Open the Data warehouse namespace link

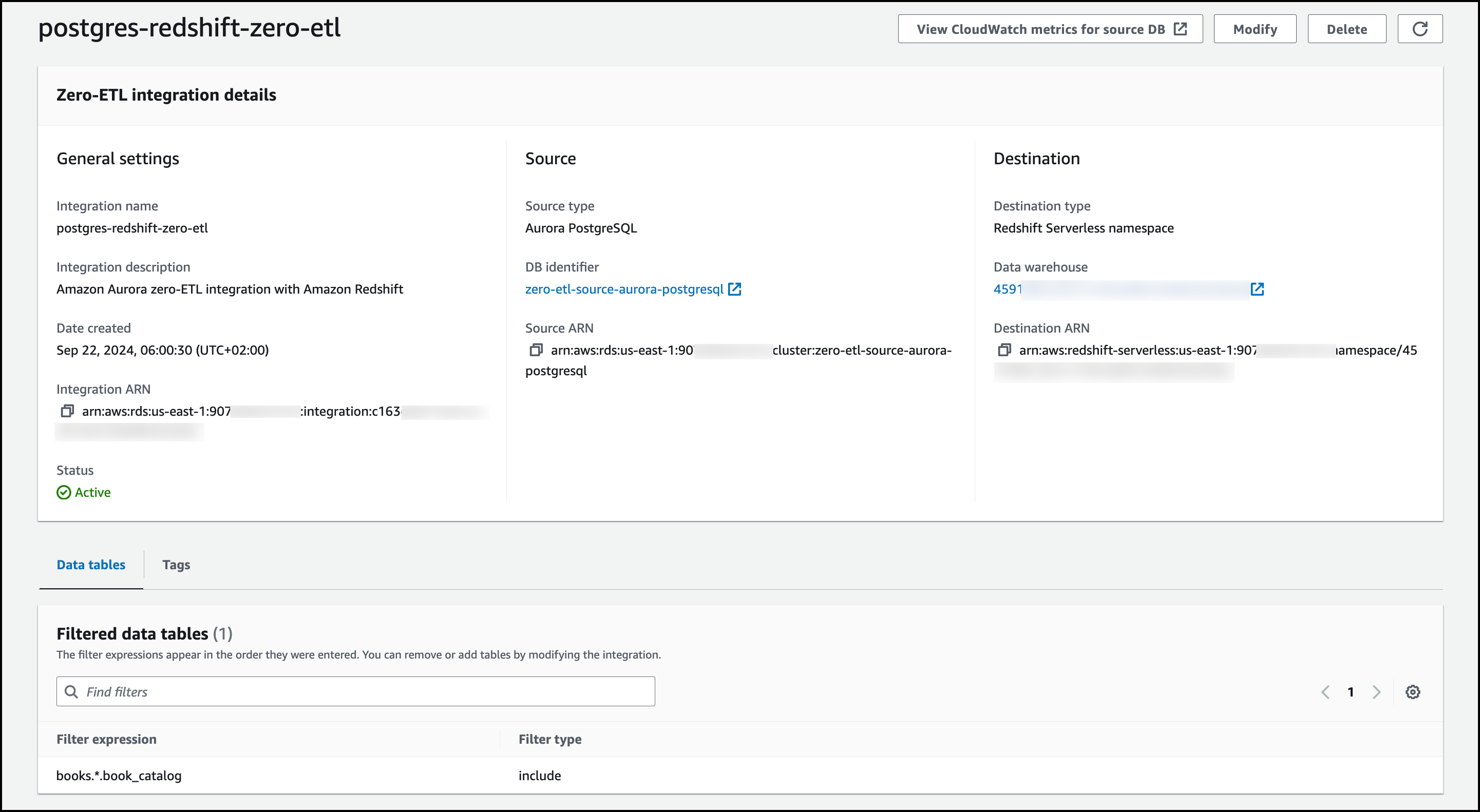[x=1008, y=289]
